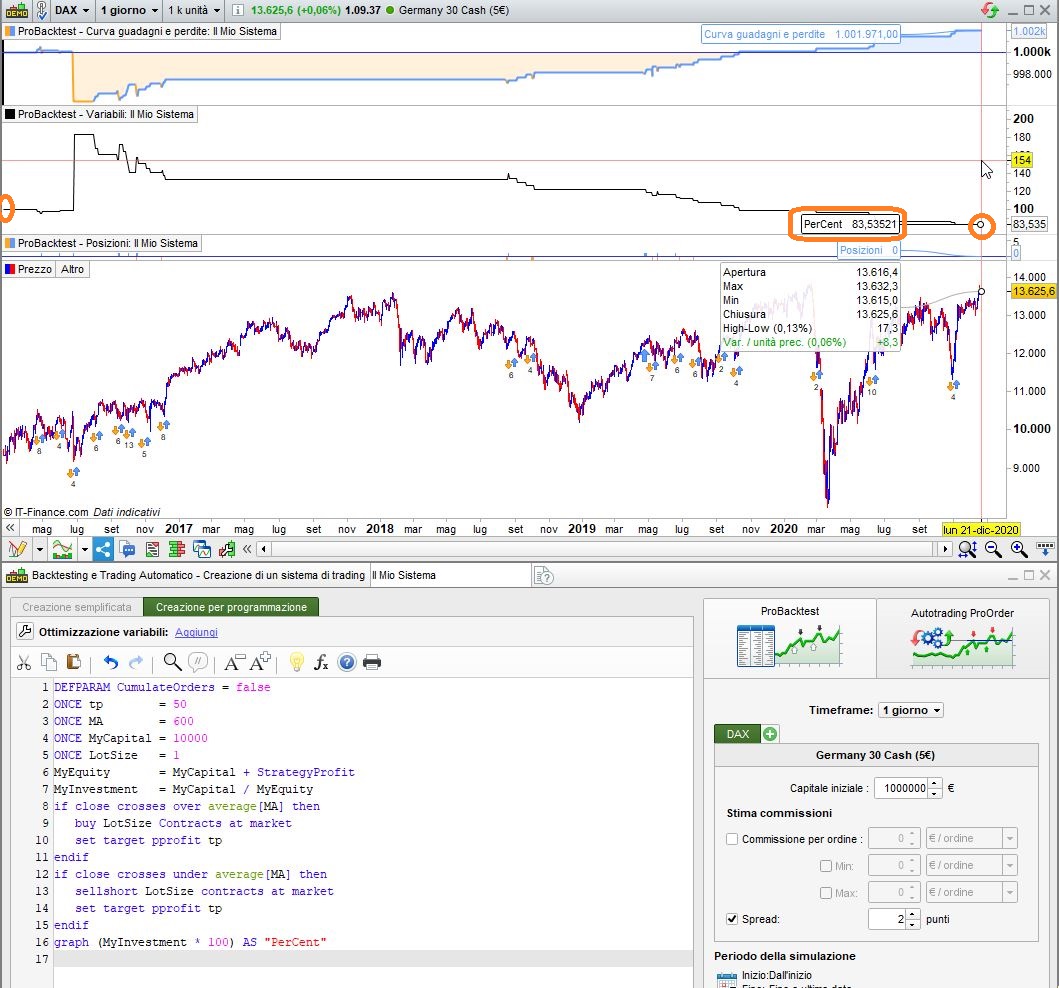The width and height of the screenshot is (1059, 988).
Task: Click the ProBacktest chart table icon
Action: [789, 646]
